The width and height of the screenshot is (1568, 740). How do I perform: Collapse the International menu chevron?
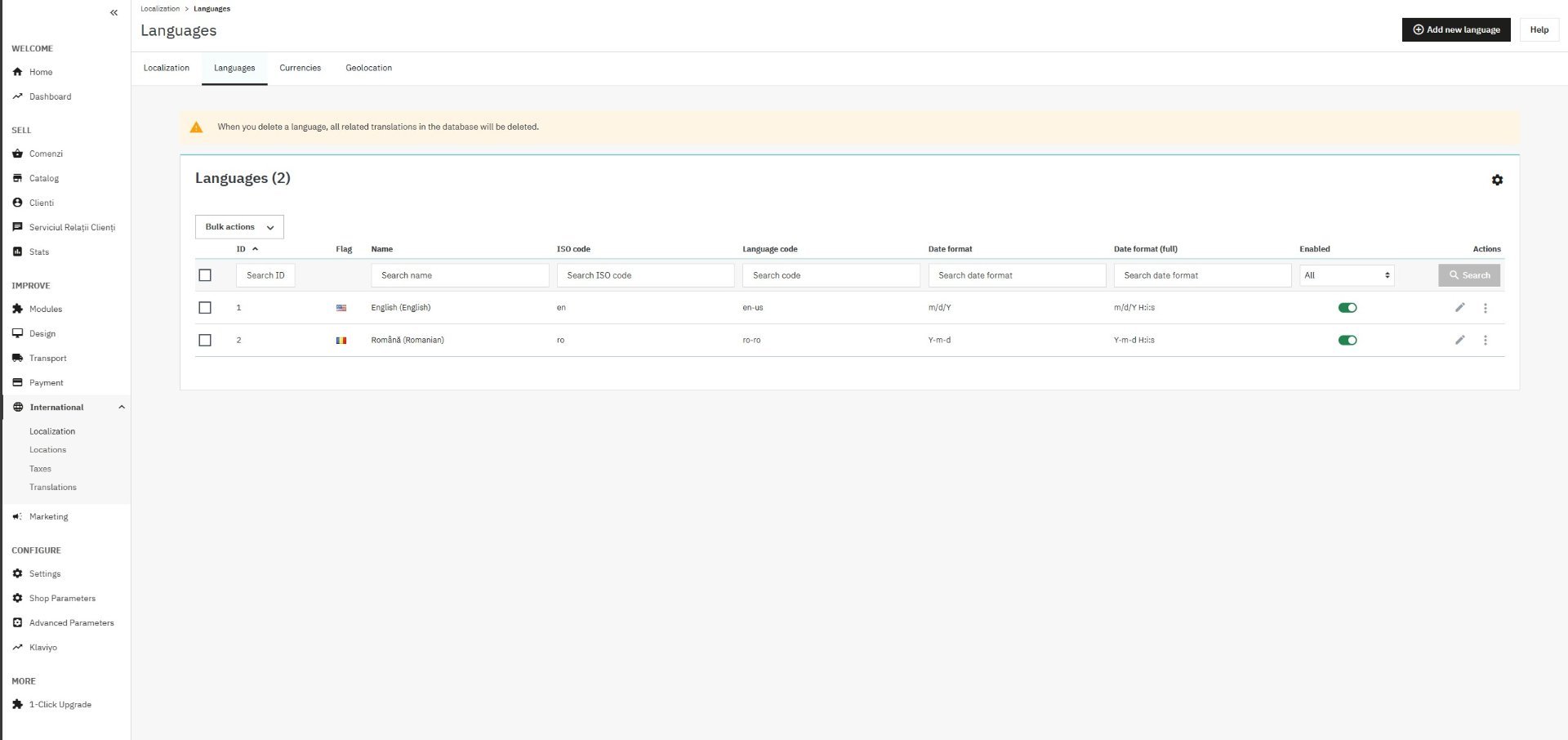tap(122, 407)
